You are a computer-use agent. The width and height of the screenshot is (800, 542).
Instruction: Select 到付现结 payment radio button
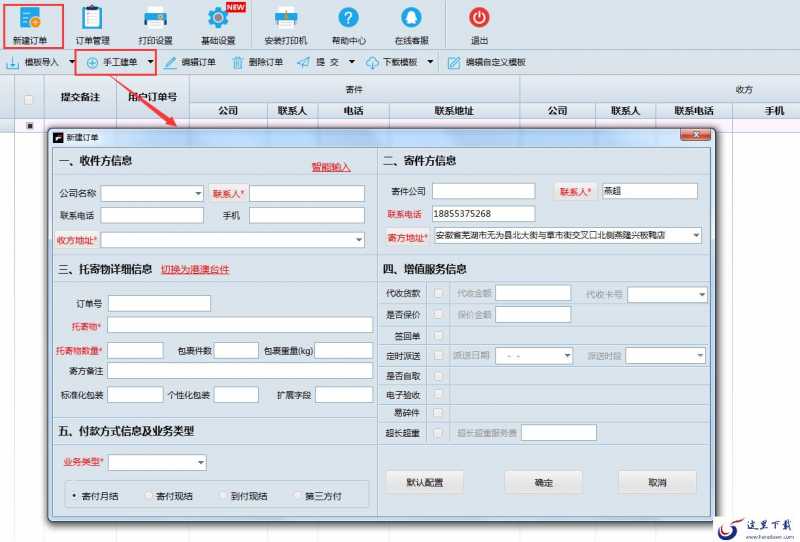coord(223,496)
